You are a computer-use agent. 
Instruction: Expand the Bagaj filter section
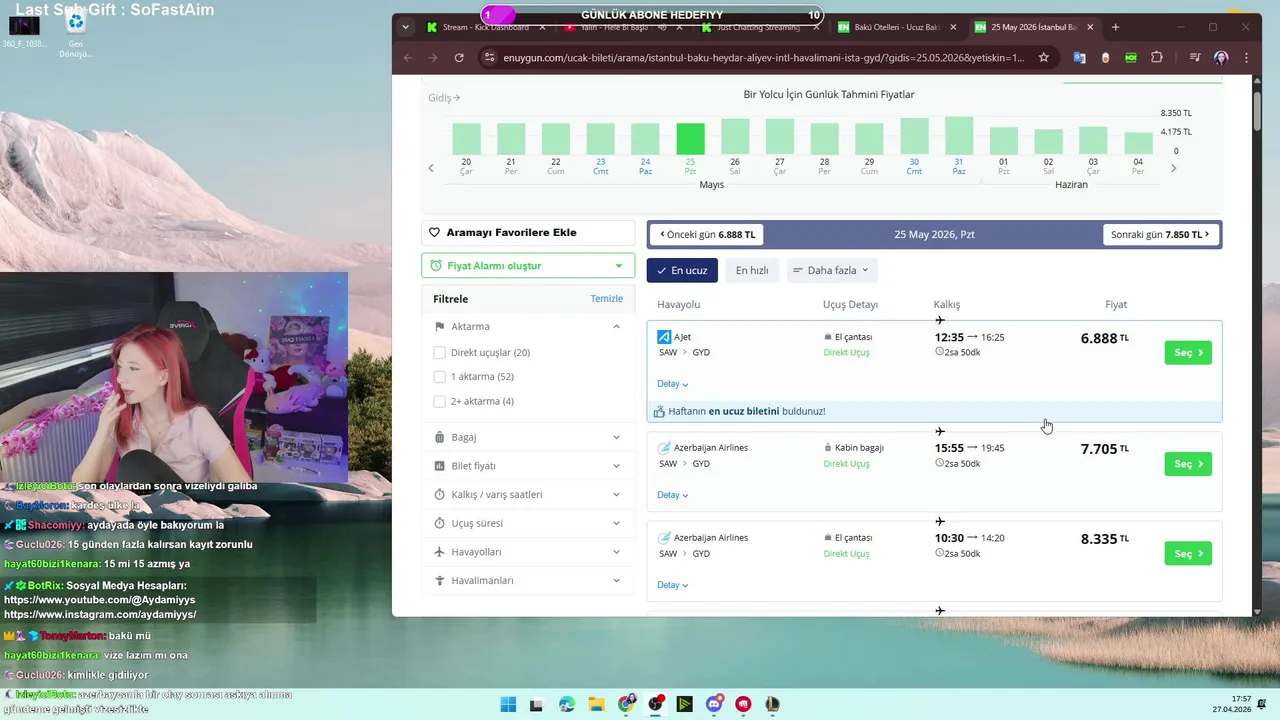click(527, 437)
